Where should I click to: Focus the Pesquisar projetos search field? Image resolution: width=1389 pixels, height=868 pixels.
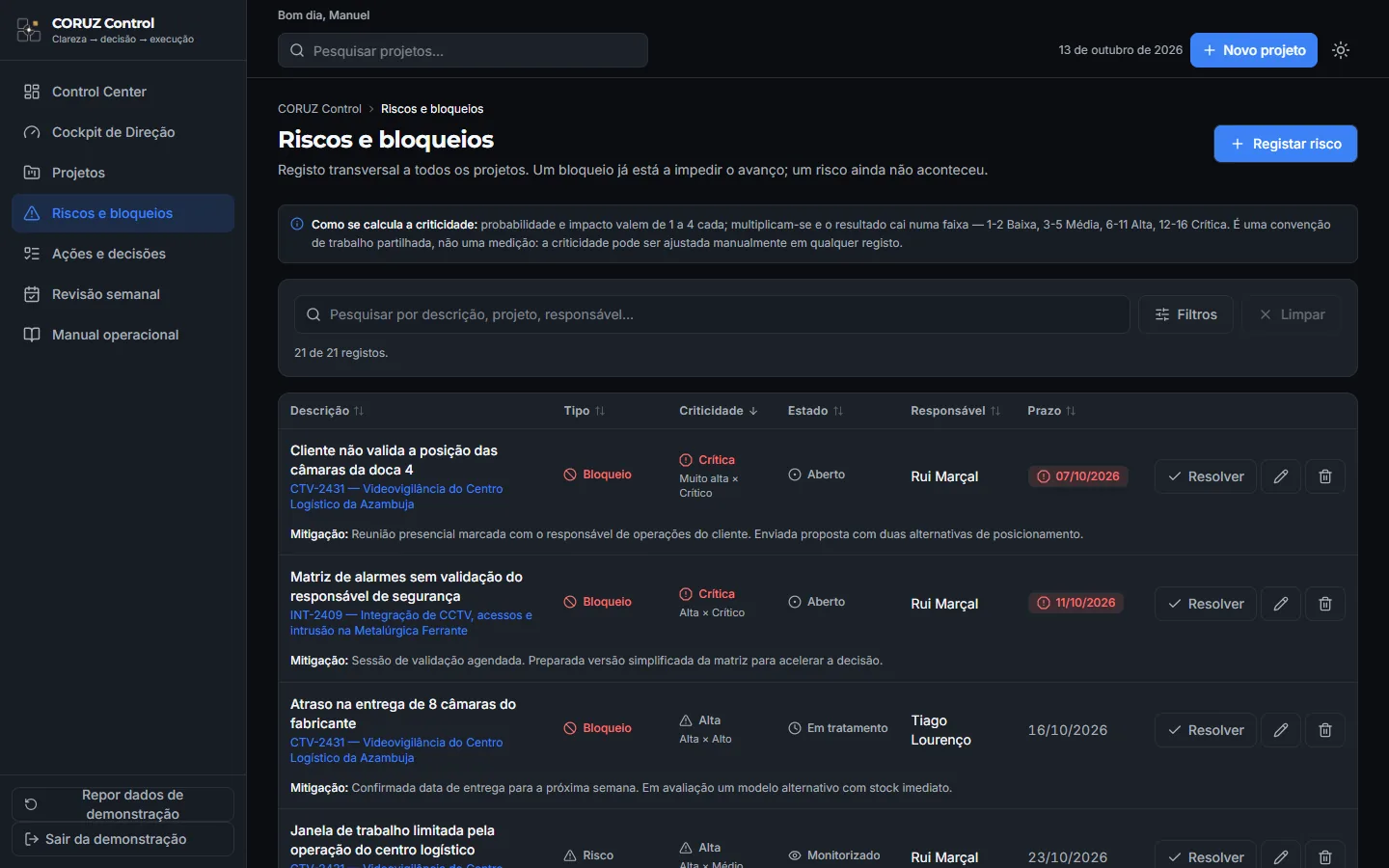coord(463,50)
